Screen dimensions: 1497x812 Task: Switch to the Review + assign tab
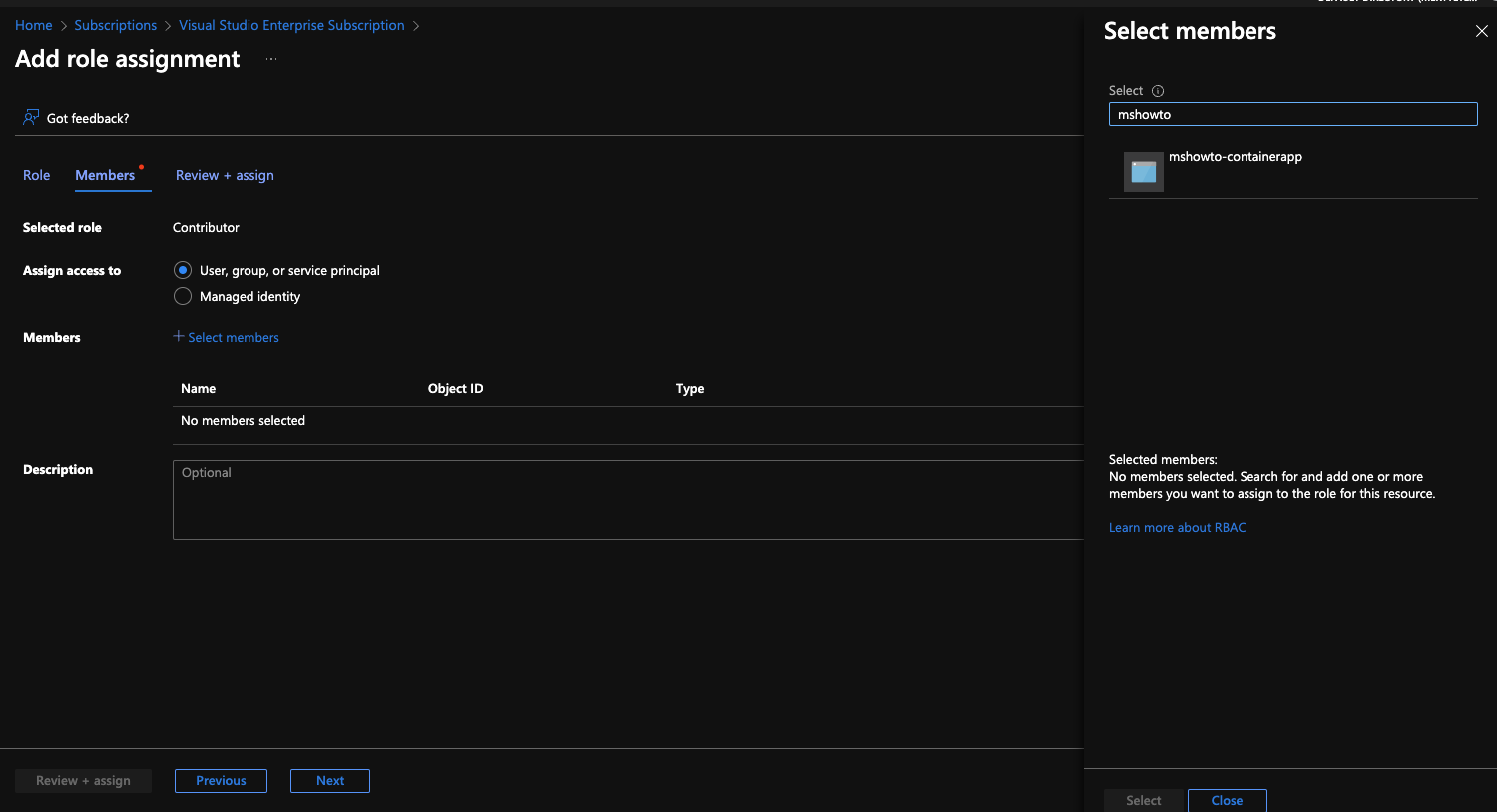point(225,175)
